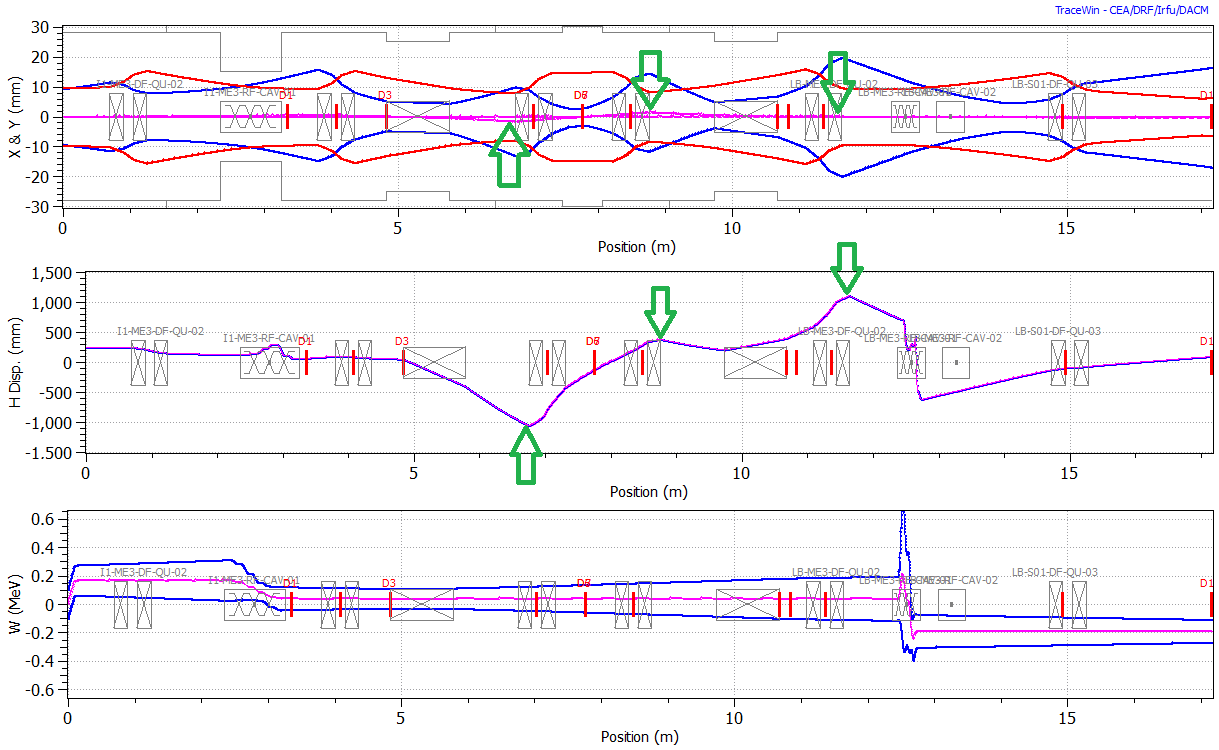The image size is (1219, 750).
Task: Click the TraceWin - CEA/DRF/Irfu/DACM caption
Action: pyautogui.click(x=1132, y=10)
